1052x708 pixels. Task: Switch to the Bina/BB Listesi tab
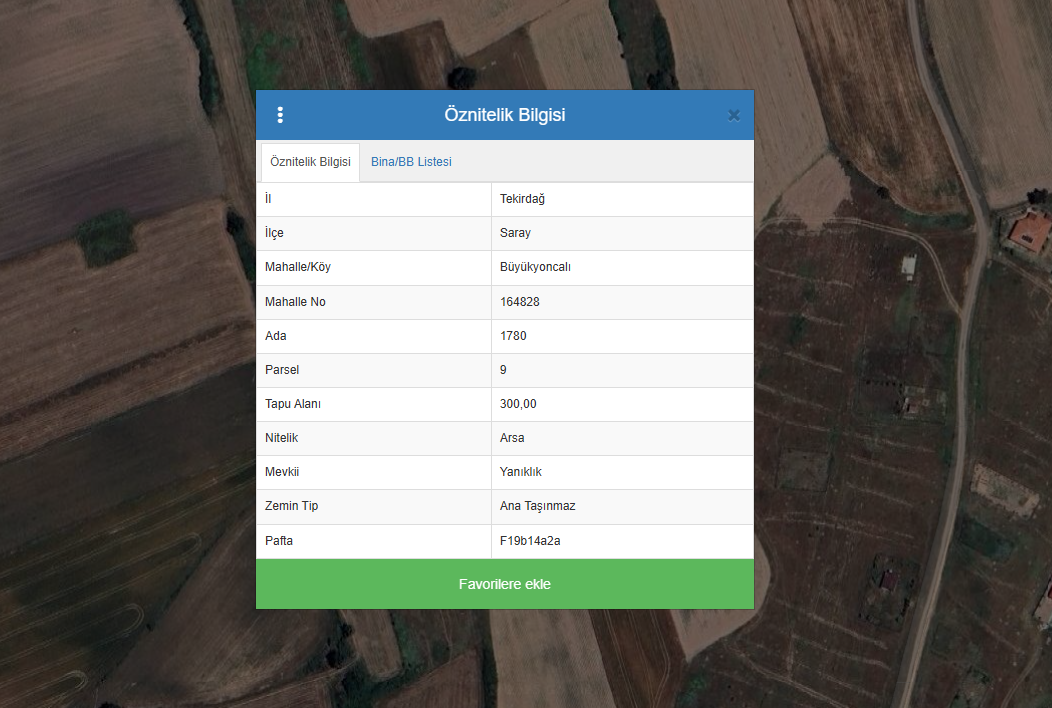(x=411, y=162)
